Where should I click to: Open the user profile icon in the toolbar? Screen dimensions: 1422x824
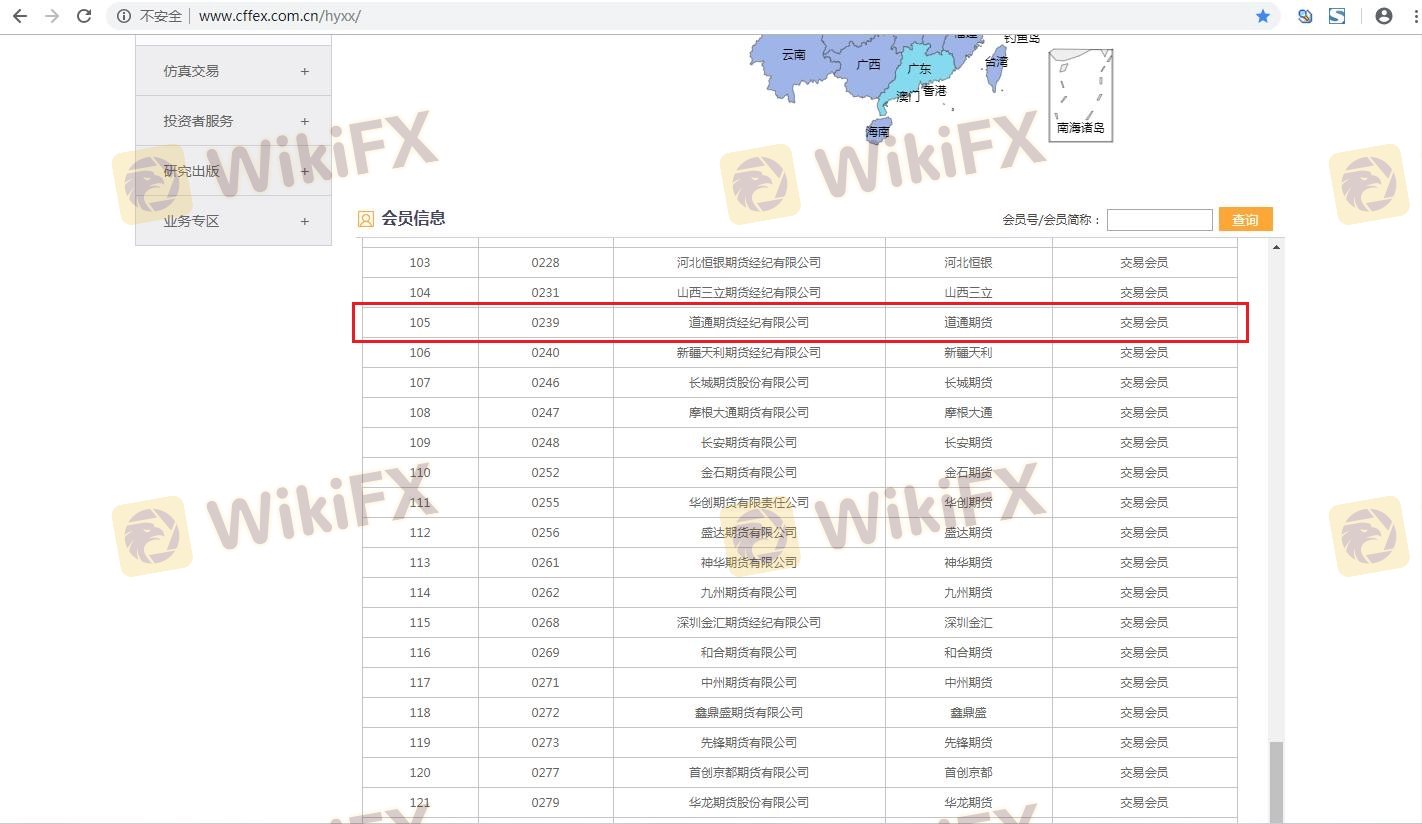point(1384,16)
